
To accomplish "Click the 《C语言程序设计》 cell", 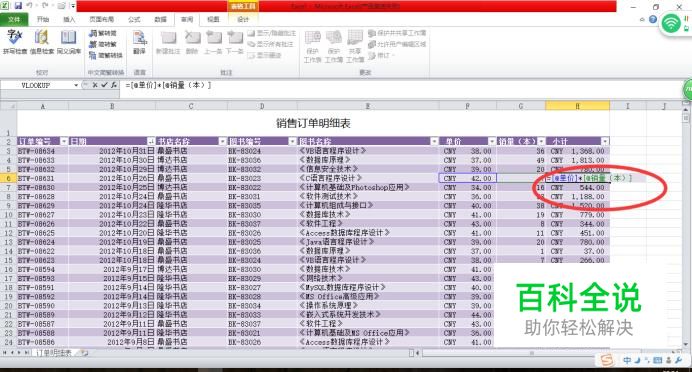I will pos(369,178).
